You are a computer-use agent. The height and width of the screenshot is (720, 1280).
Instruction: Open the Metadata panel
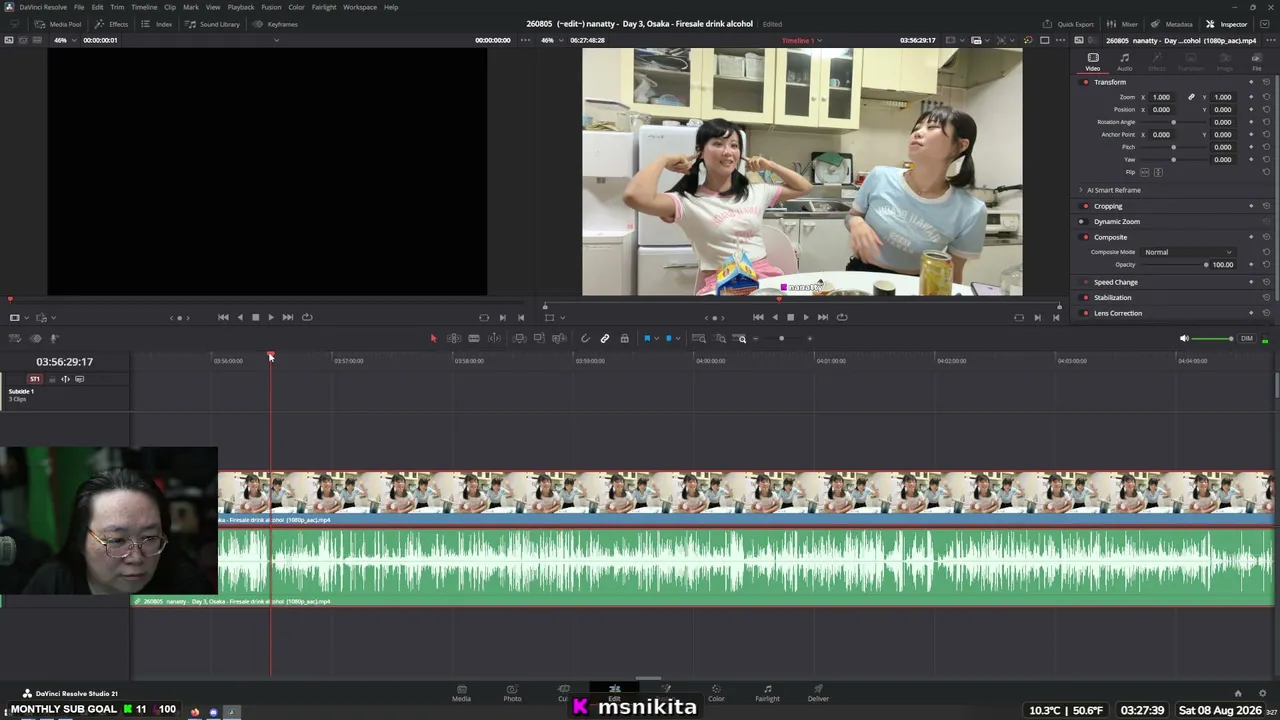1172,24
